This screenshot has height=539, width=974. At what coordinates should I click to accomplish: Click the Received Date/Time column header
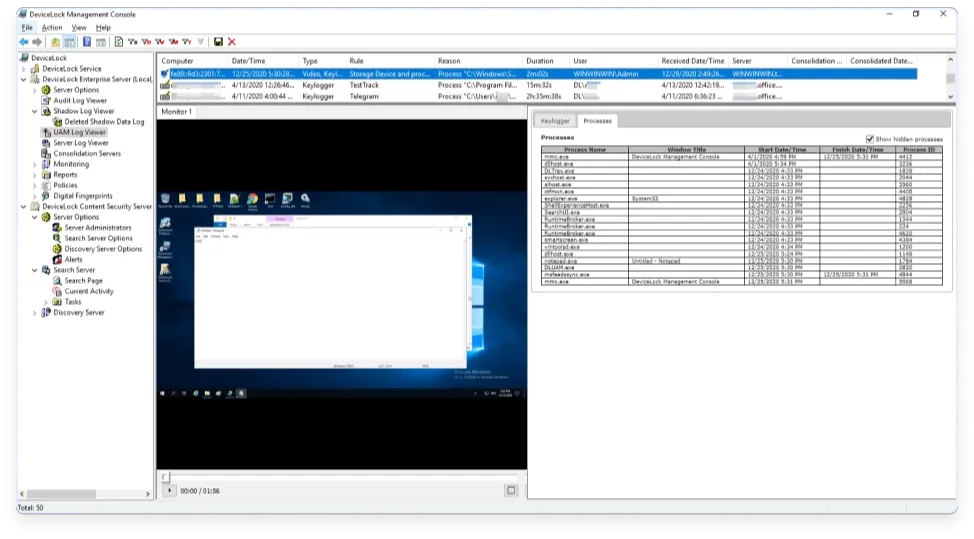(x=693, y=61)
